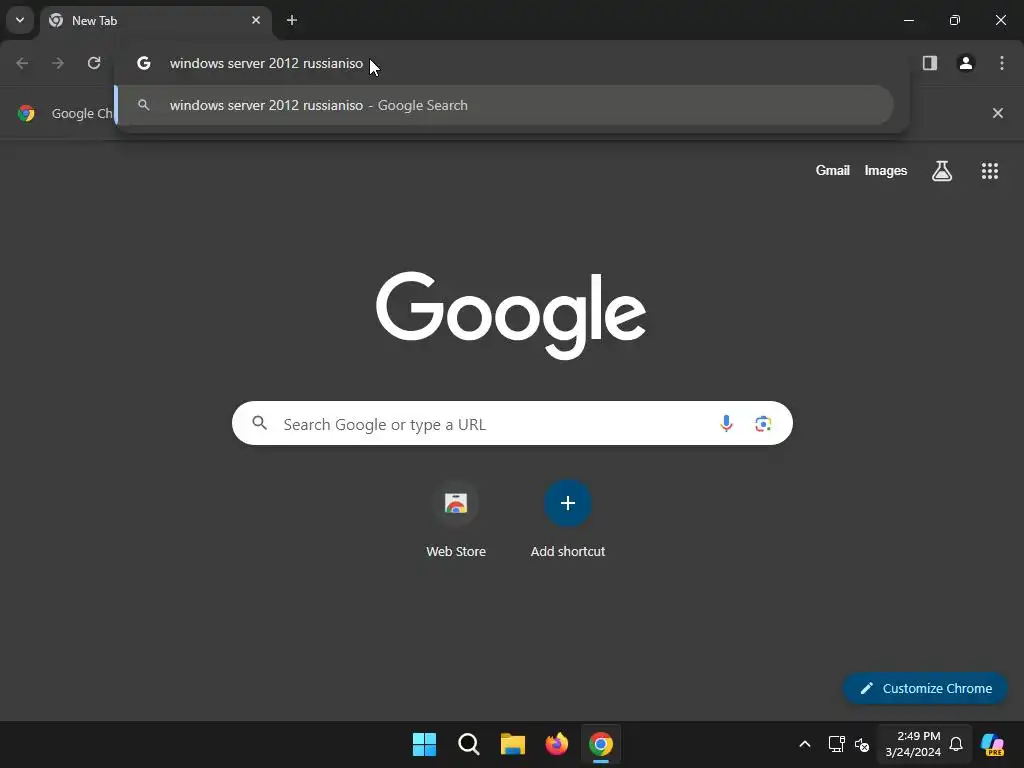Image resolution: width=1024 pixels, height=768 pixels.
Task: Click Customize Chrome button
Action: point(925,688)
